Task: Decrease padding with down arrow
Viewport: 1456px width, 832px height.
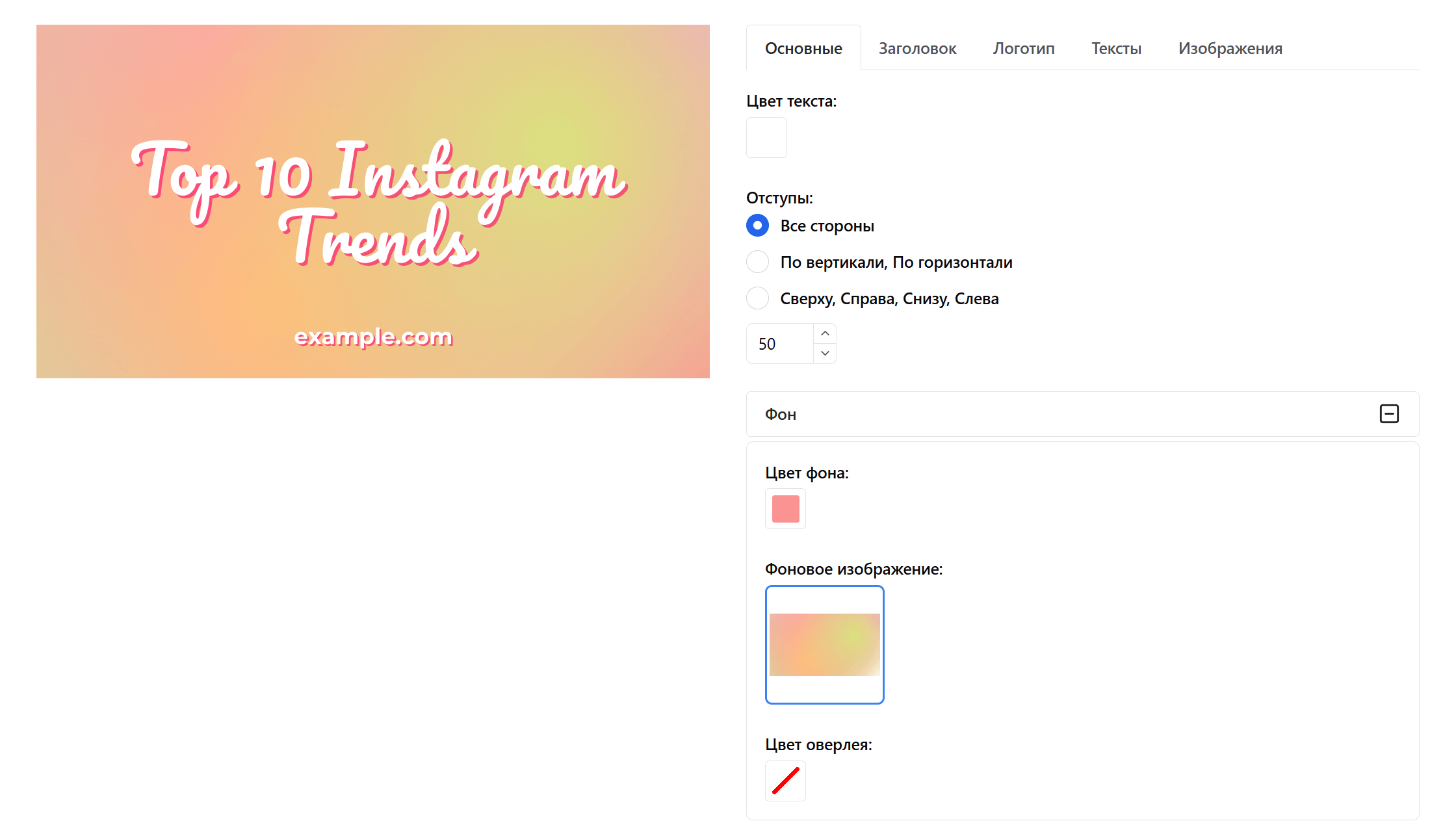Action: [x=825, y=353]
